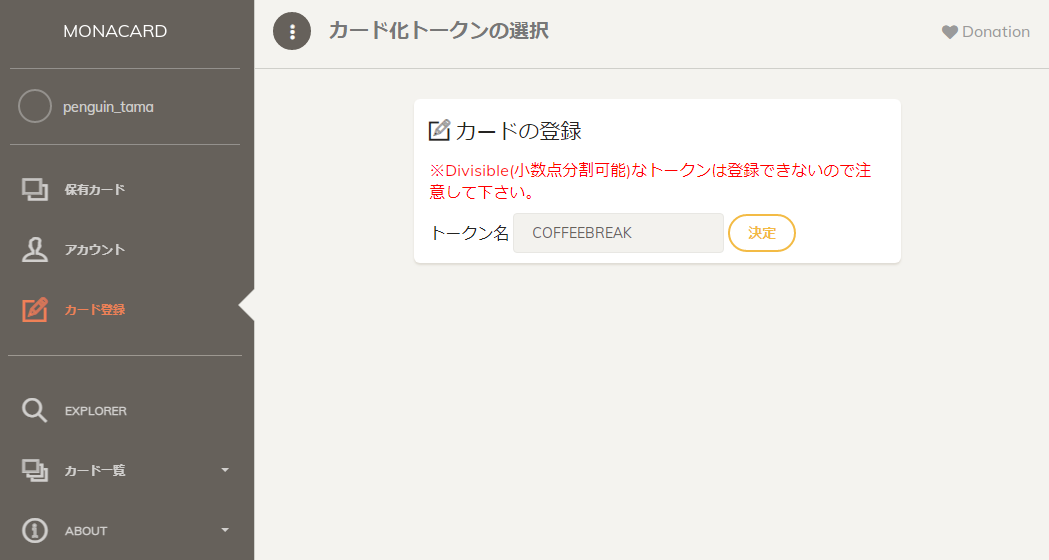Open アカウント menu item
This screenshot has width=1049, height=560.
[x=95, y=249]
